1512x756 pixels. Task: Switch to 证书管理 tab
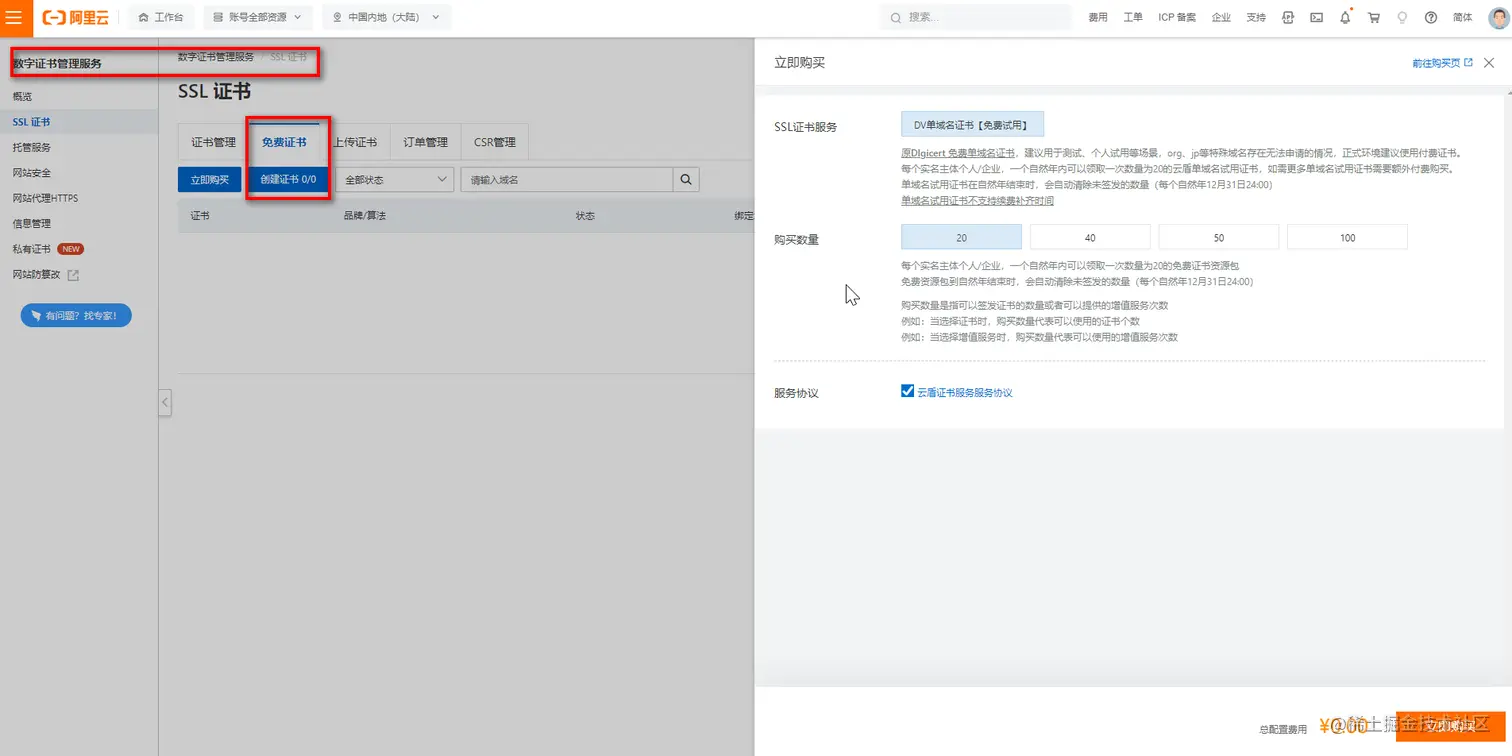[213, 142]
